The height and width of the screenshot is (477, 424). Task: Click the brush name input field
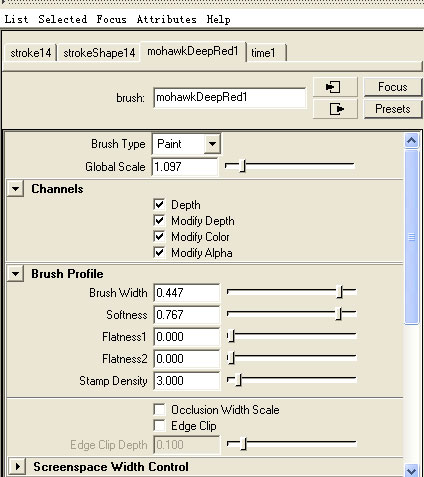[229, 97]
